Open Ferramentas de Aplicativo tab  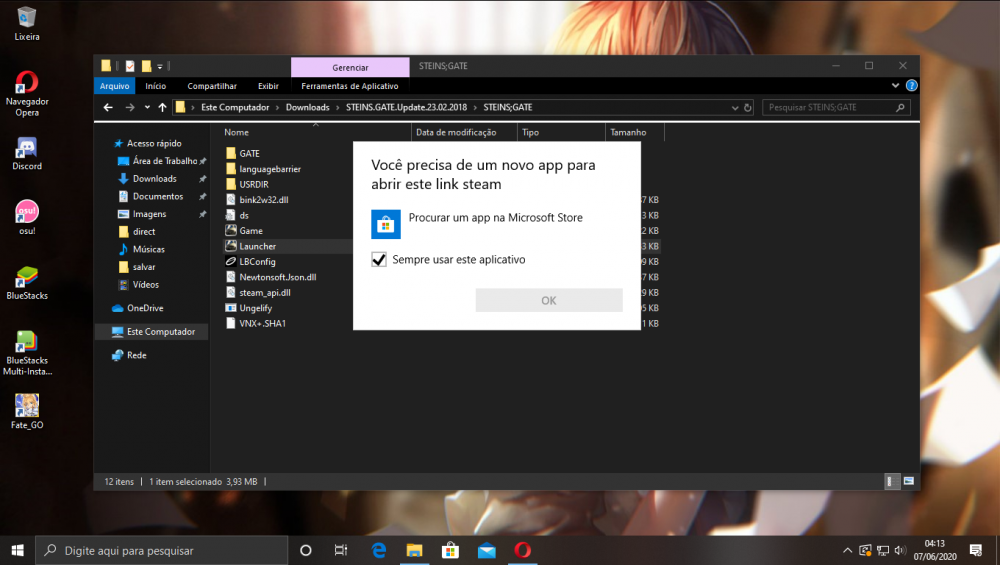[x=349, y=86]
